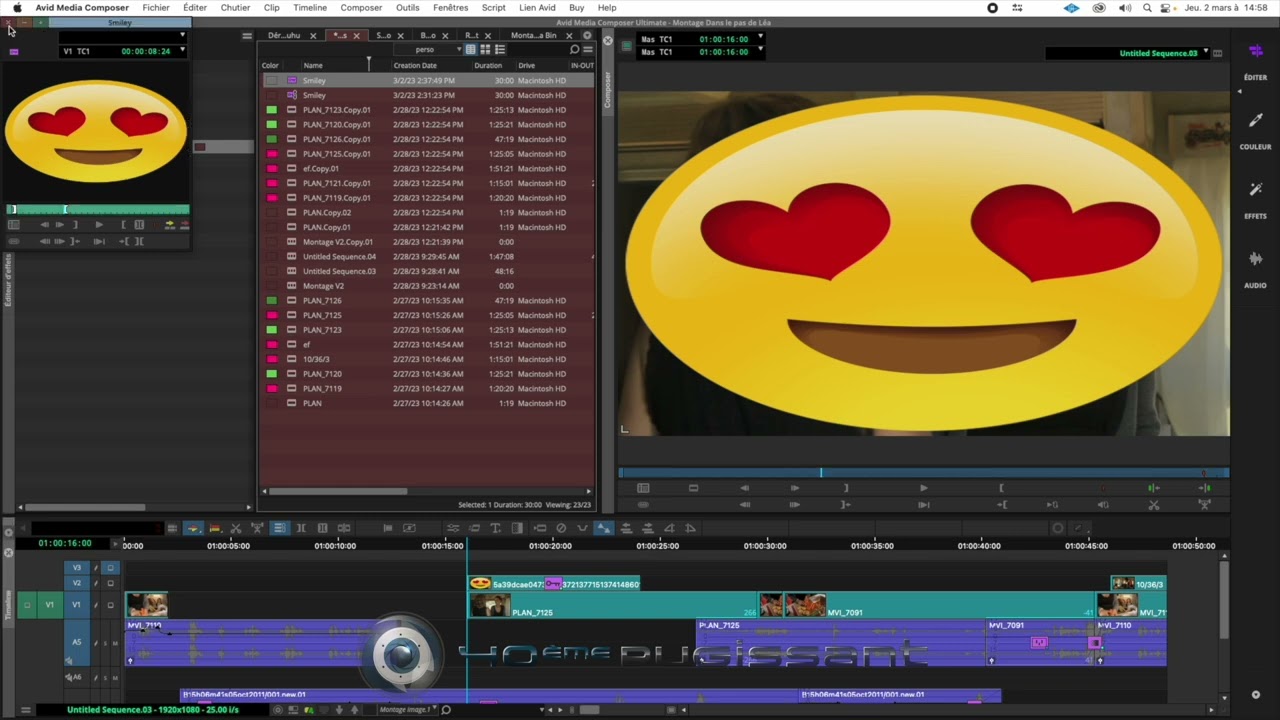Open the Timeline menu
This screenshot has height=720, width=1280.
[x=310, y=7]
